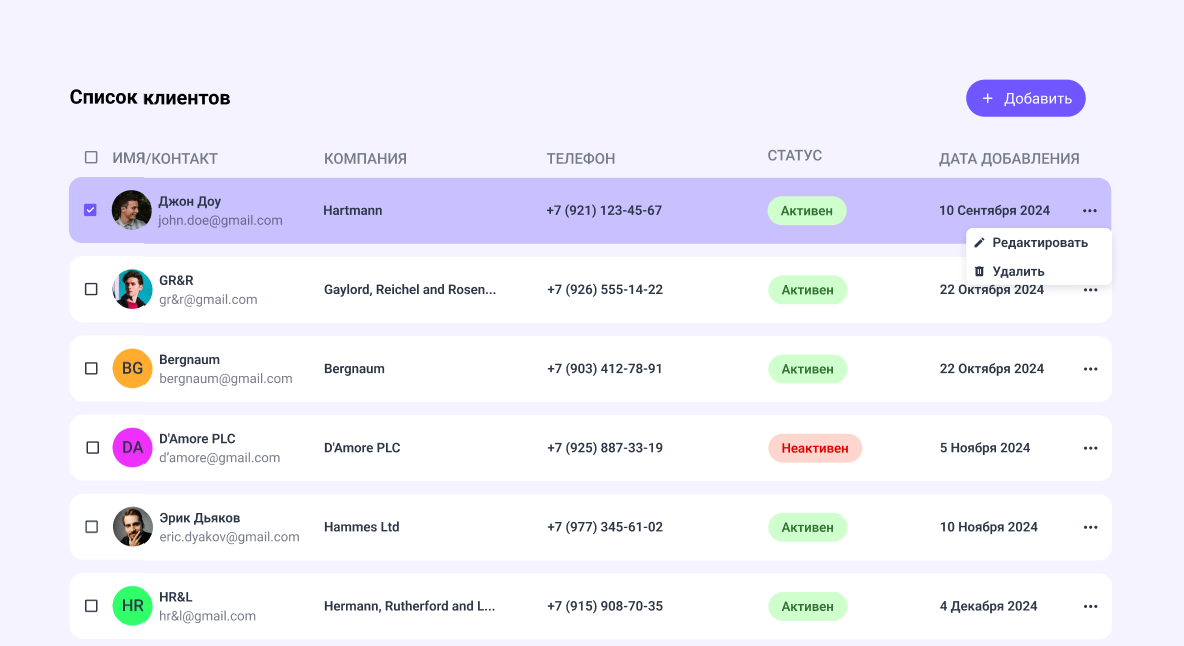
Task: Open row actions for HR&L
Action: pyautogui.click(x=1090, y=606)
